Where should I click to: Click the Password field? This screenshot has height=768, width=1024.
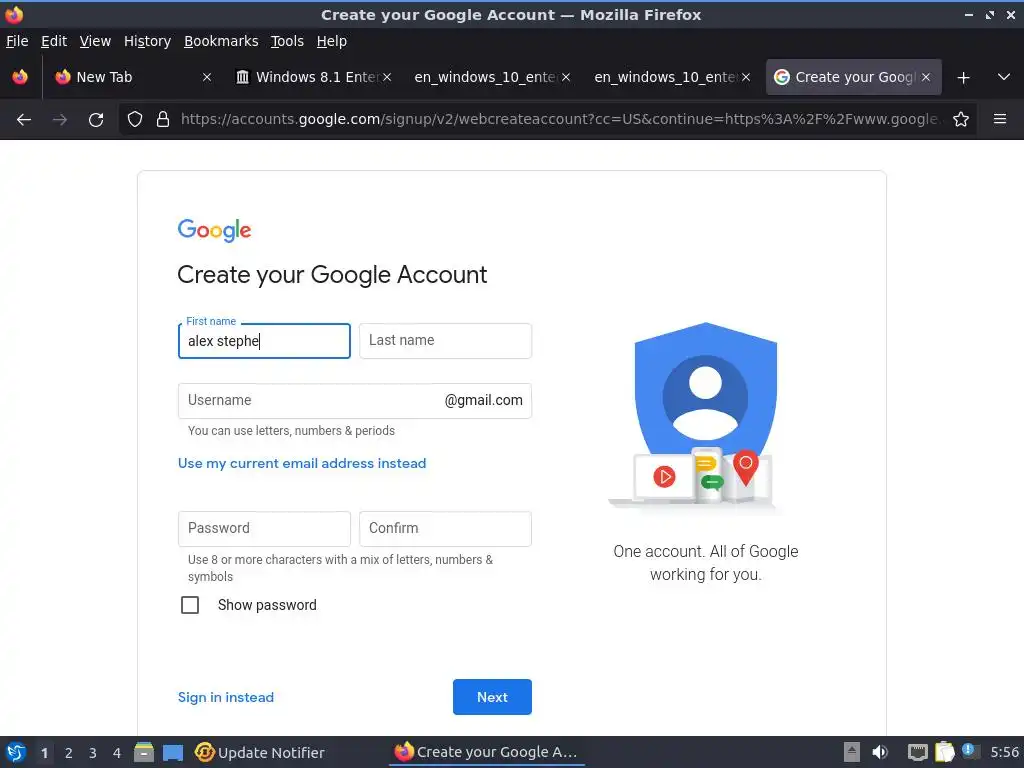point(264,528)
